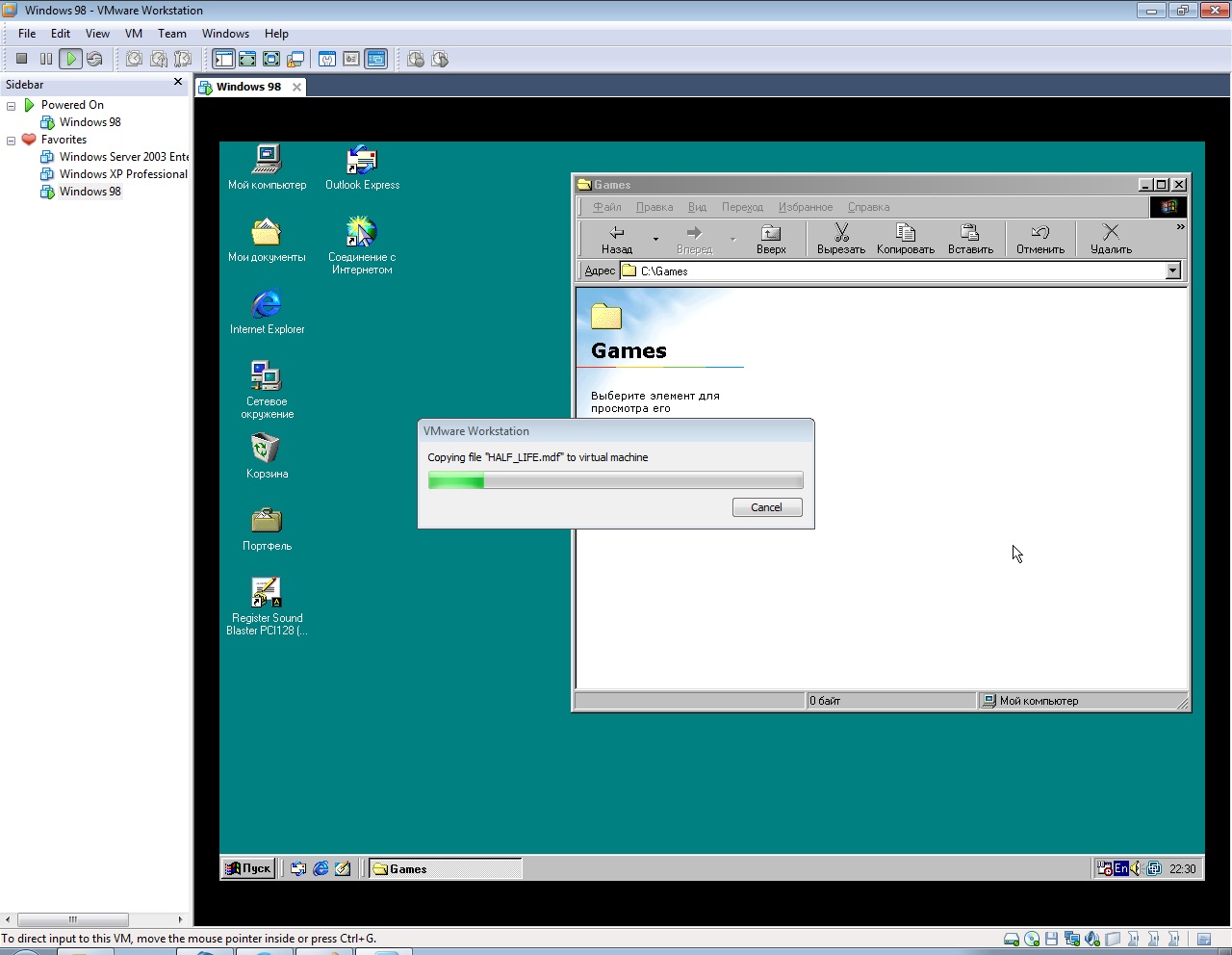
Task: Click the Вырезать scissors icon
Action: point(841,232)
